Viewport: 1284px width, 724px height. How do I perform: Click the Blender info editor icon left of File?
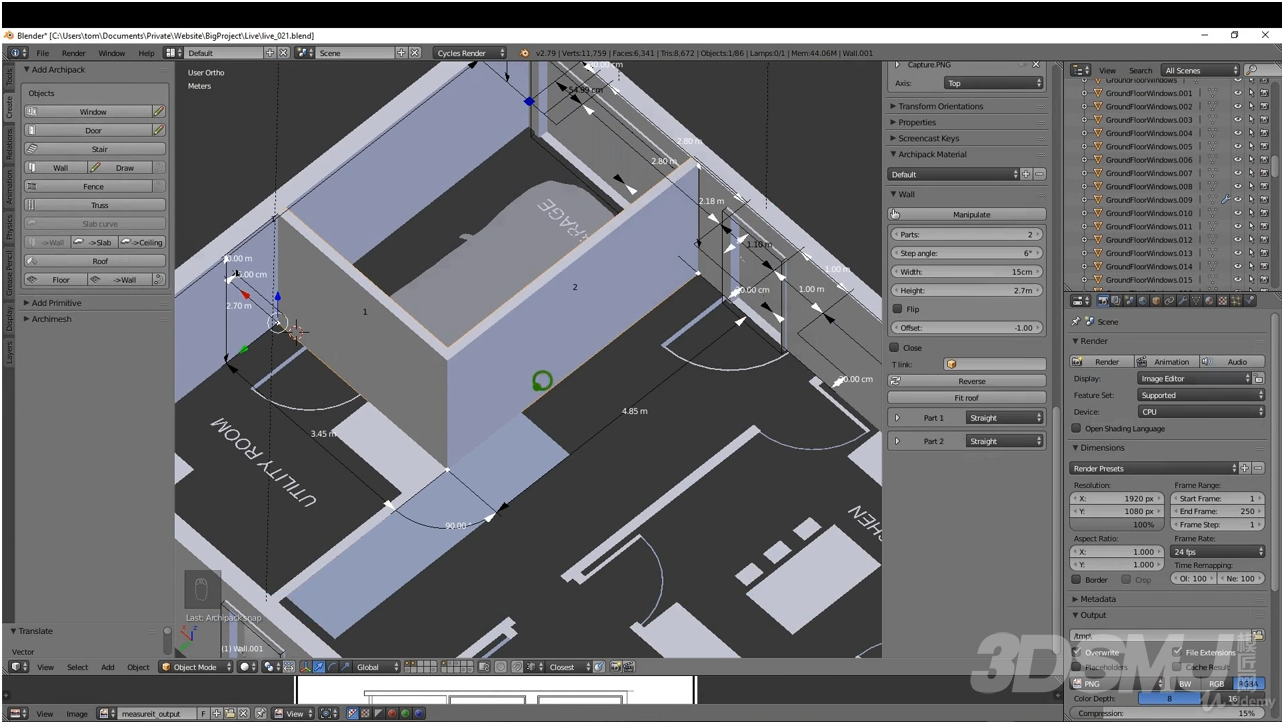coord(17,53)
